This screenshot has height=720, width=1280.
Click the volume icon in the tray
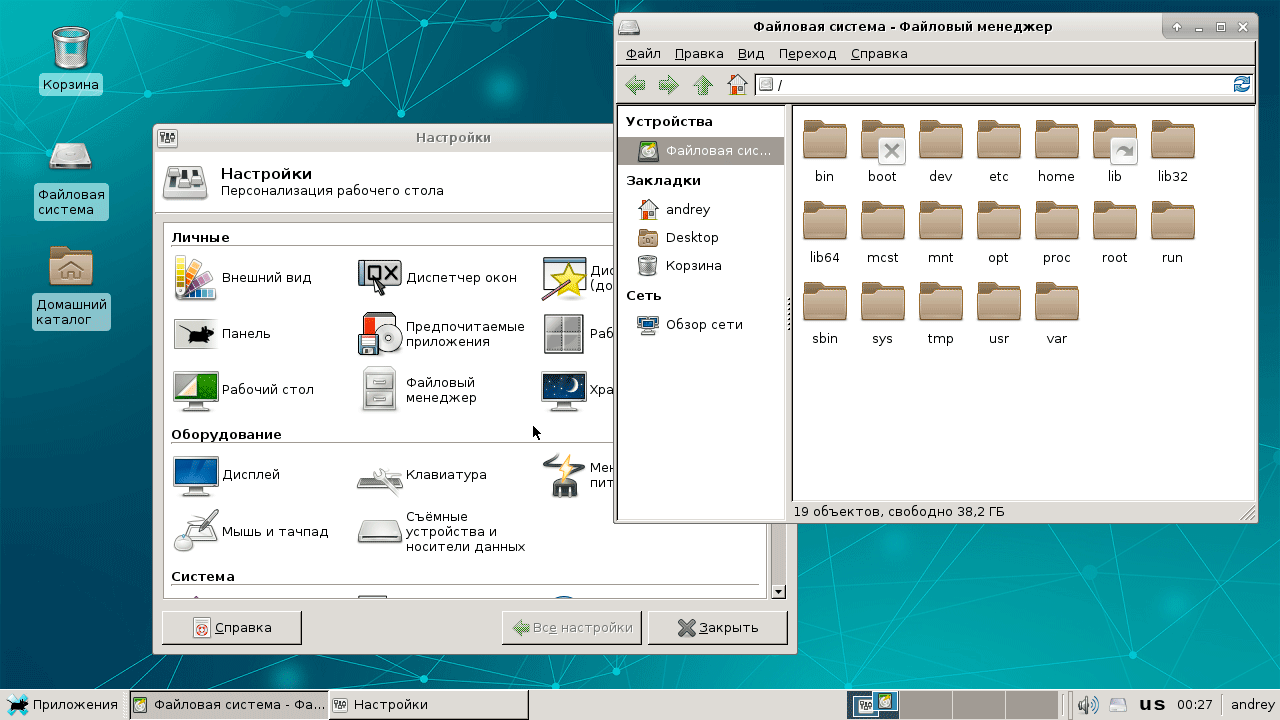point(1088,705)
